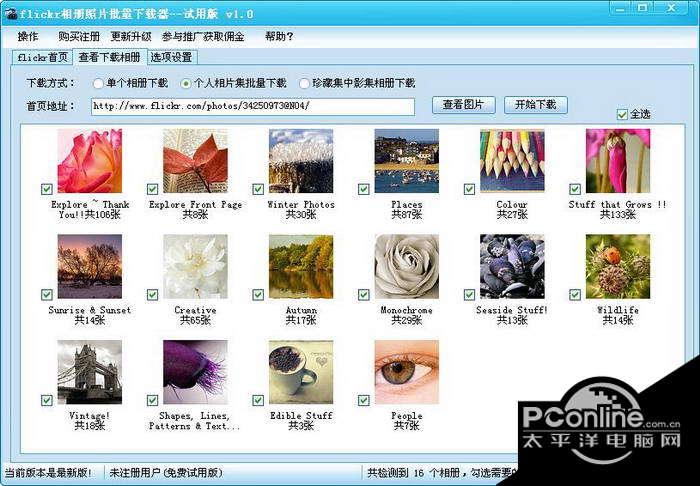Click the app icon in the title bar
Screen dimensions: 700x486
pos(10,14)
